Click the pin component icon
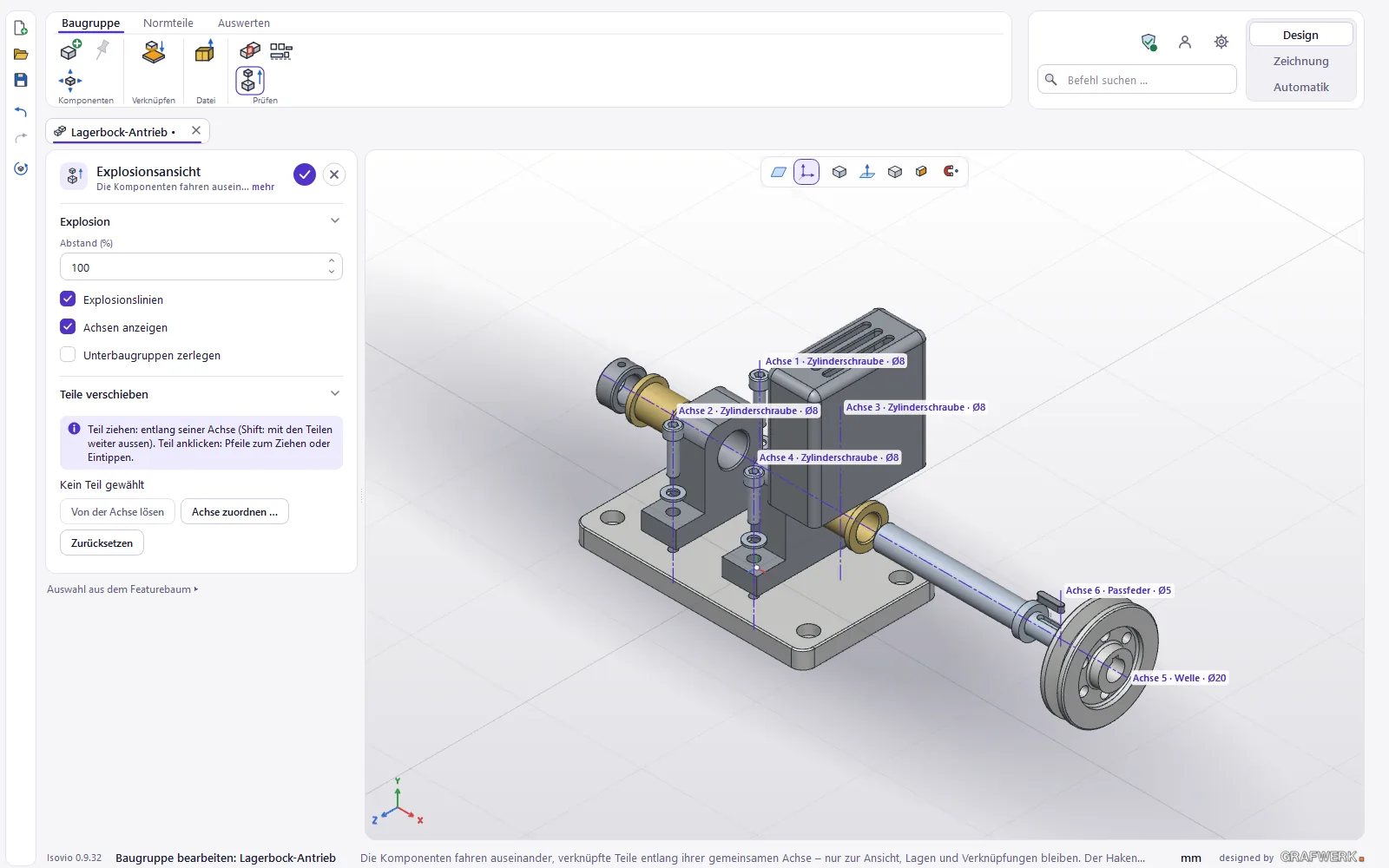Screen dimensions: 1389x868 (102, 50)
